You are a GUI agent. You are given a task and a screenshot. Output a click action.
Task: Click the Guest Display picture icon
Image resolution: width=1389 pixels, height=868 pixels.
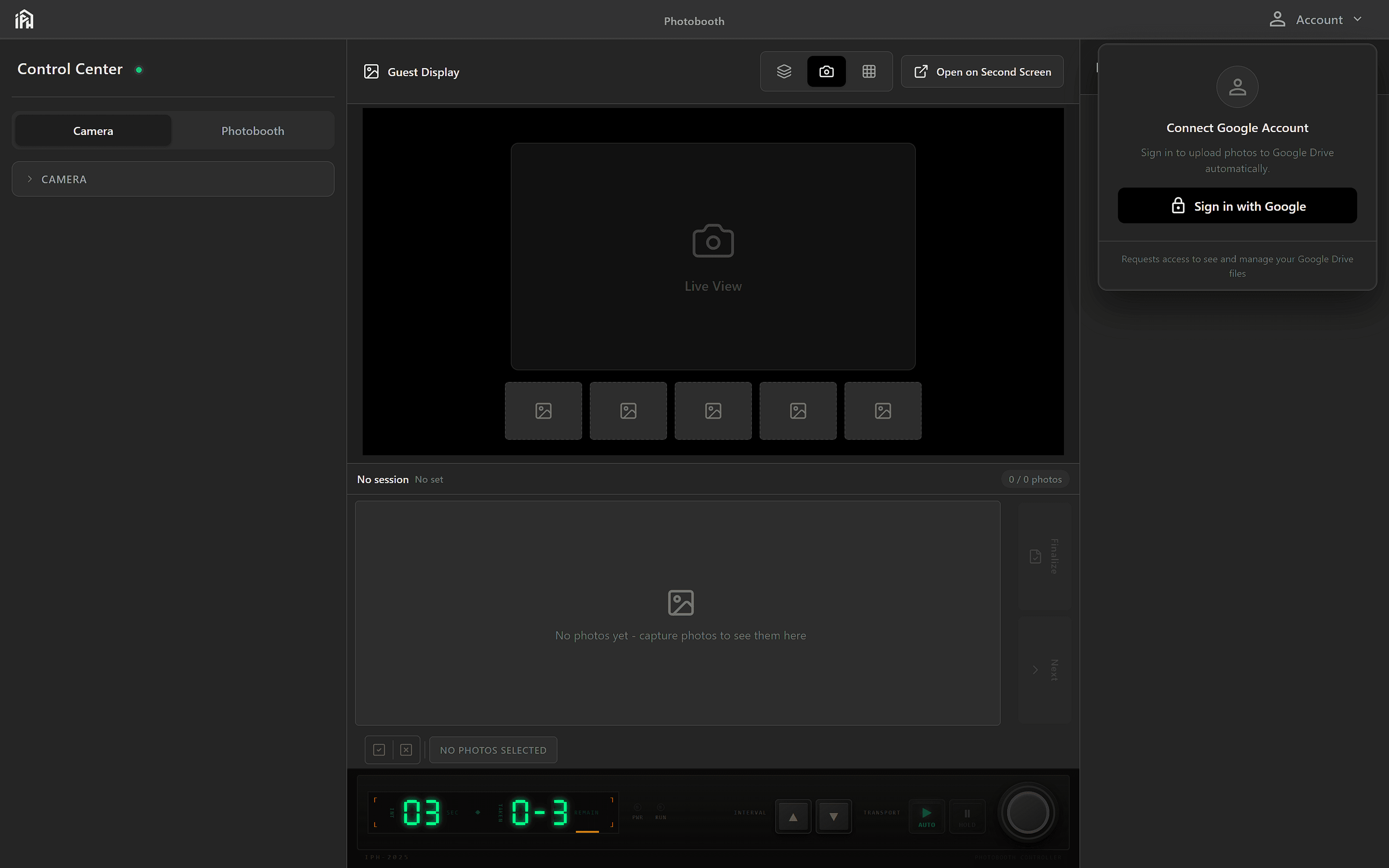coord(371,72)
